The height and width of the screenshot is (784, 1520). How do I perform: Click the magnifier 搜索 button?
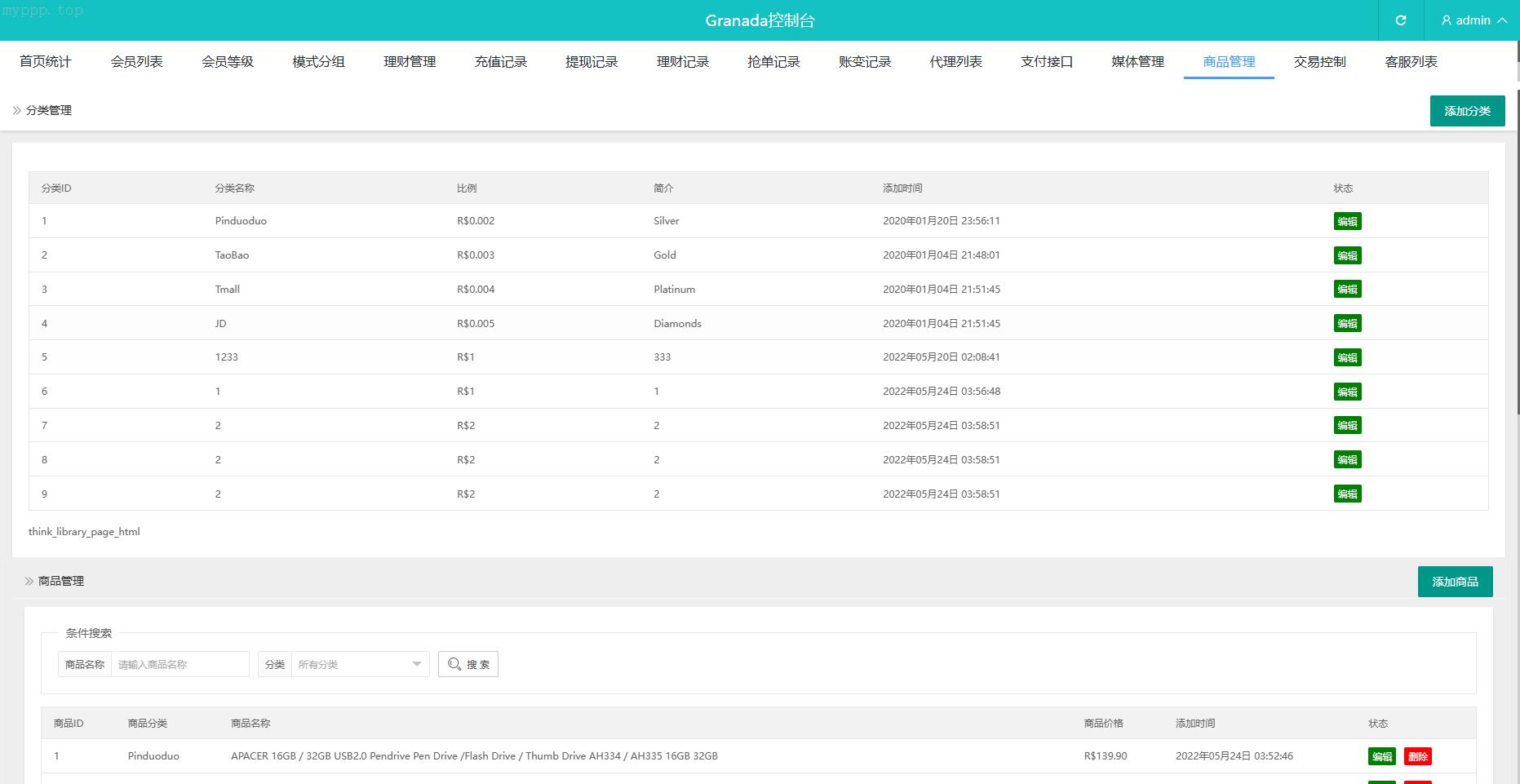468,664
